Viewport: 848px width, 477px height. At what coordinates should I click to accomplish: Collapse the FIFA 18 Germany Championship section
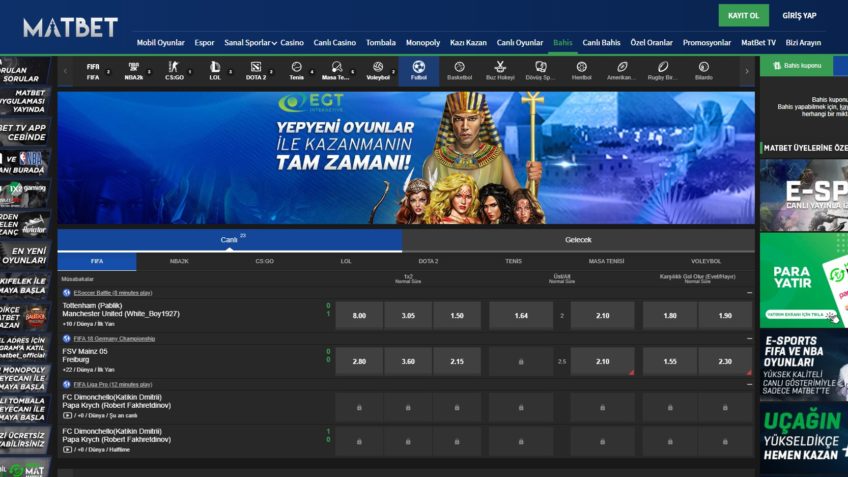point(749,339)
